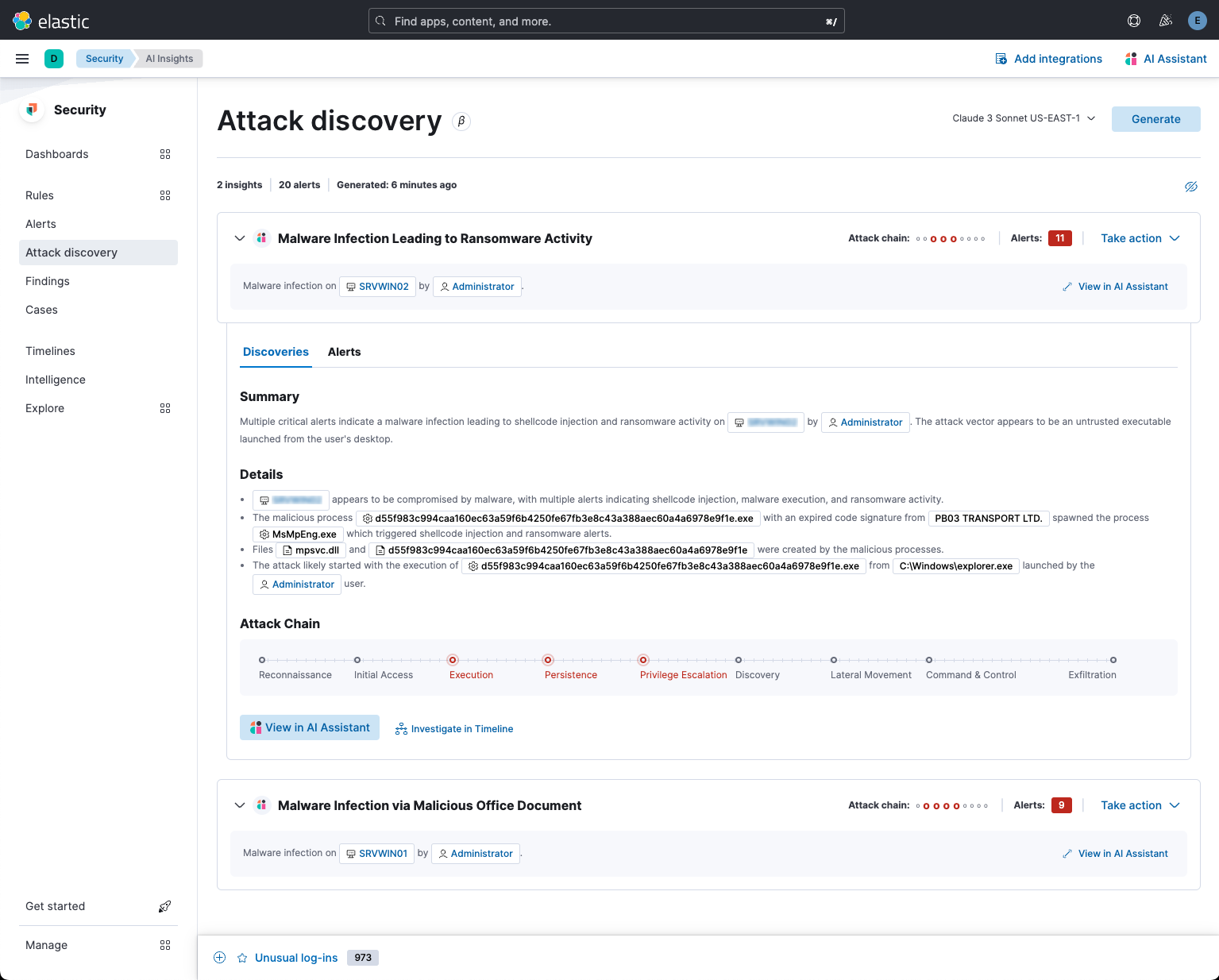Click the Persistence attack chain marker
The image size is (1219, 980).
tap(548, 660)
